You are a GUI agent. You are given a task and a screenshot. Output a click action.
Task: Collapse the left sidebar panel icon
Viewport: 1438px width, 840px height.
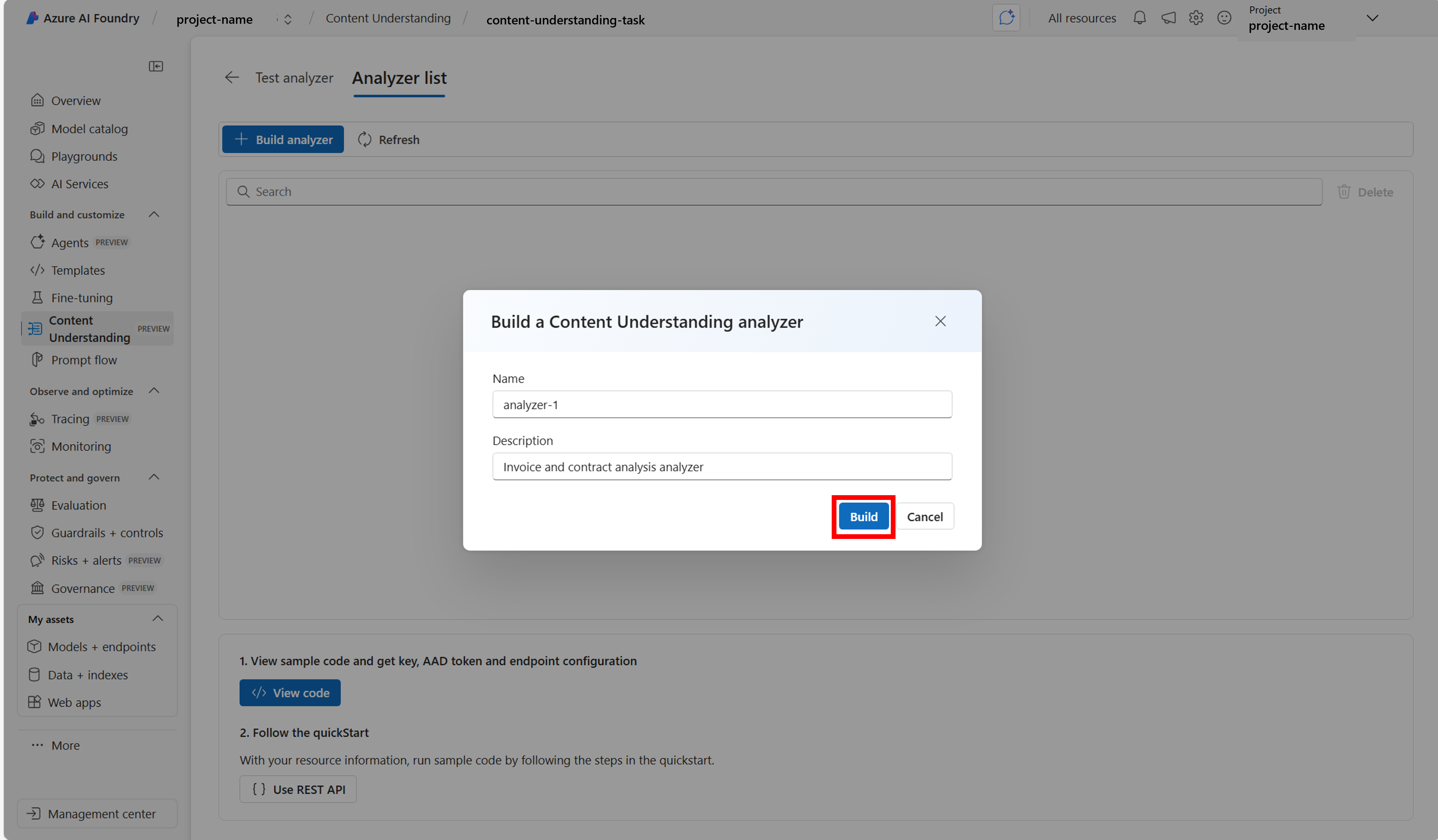(x=156, y=66)
